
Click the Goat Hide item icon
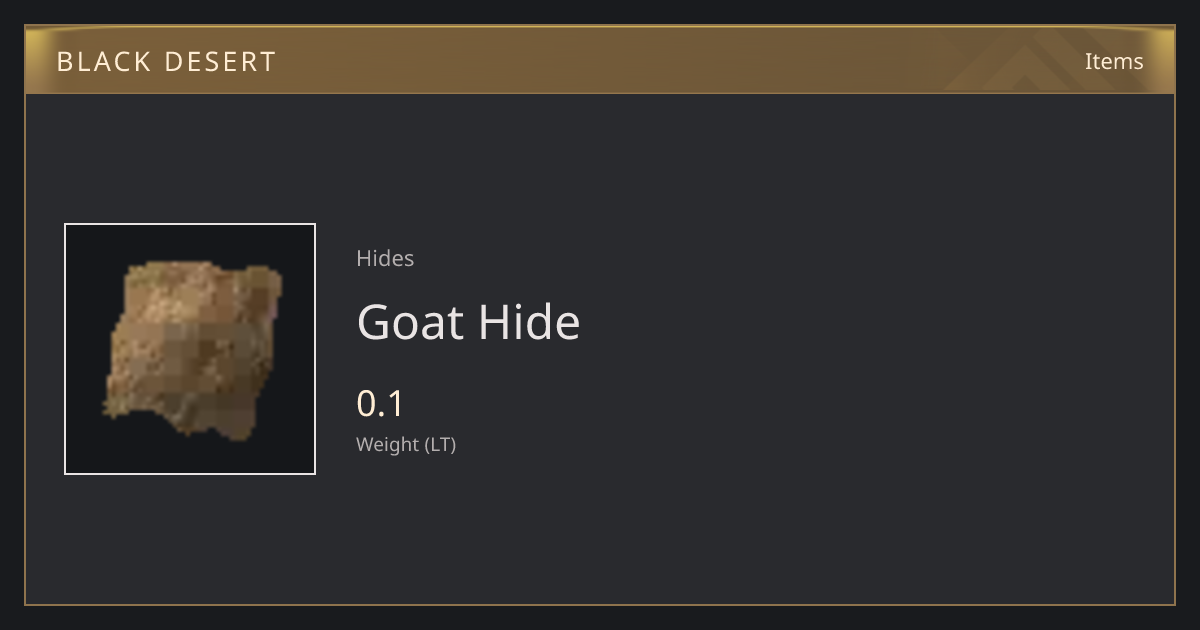pos(190,349)
